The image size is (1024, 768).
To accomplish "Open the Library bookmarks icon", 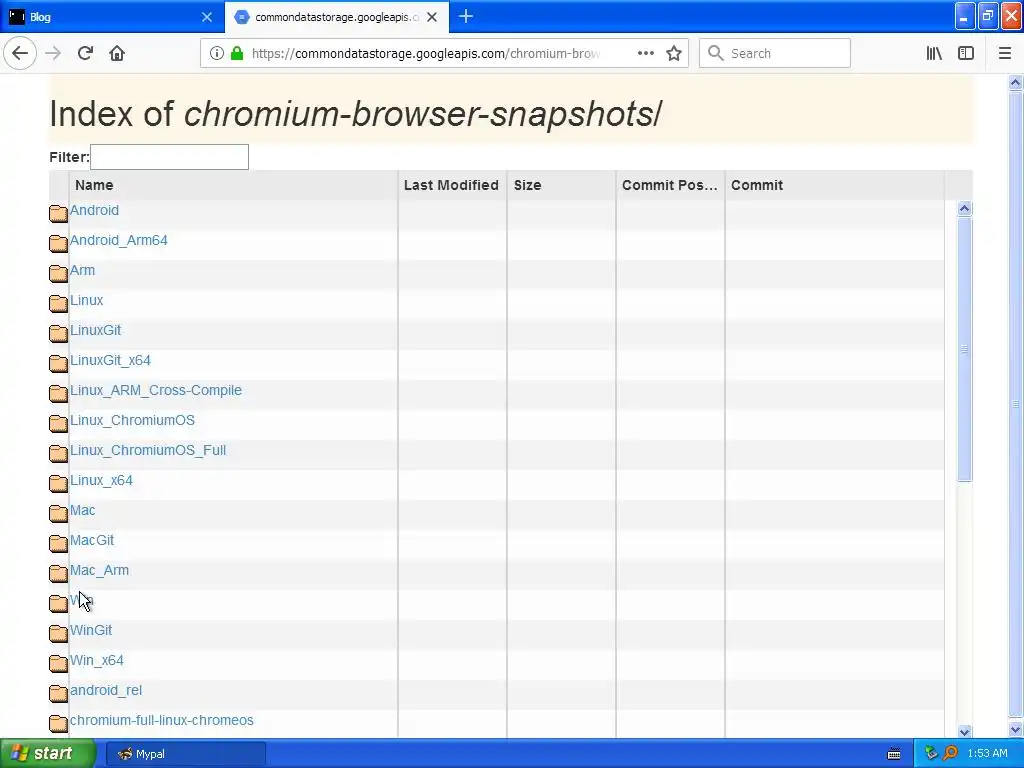I will pyautogui.click(x=934, y=53).
